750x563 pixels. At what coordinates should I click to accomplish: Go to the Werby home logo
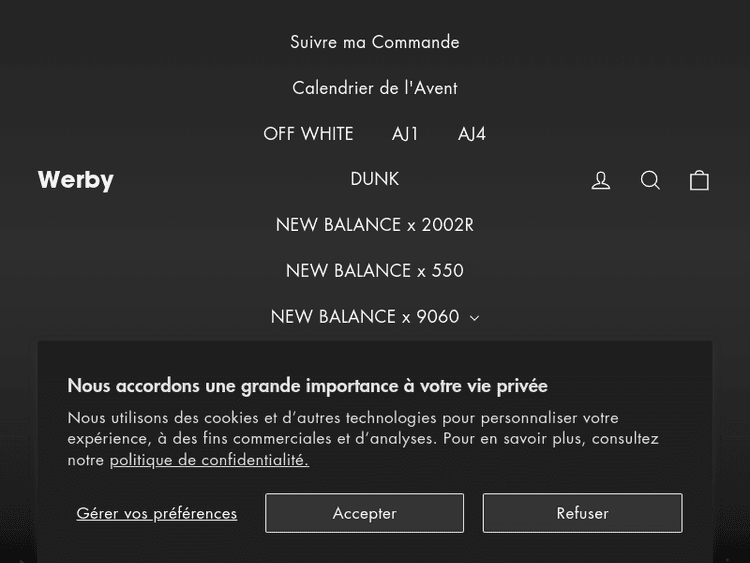coord(76,180)
